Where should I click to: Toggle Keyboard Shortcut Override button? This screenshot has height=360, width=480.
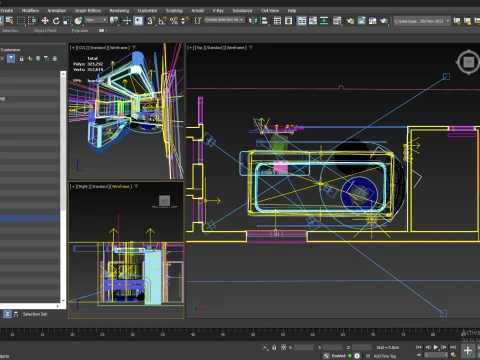click(138, 21)
